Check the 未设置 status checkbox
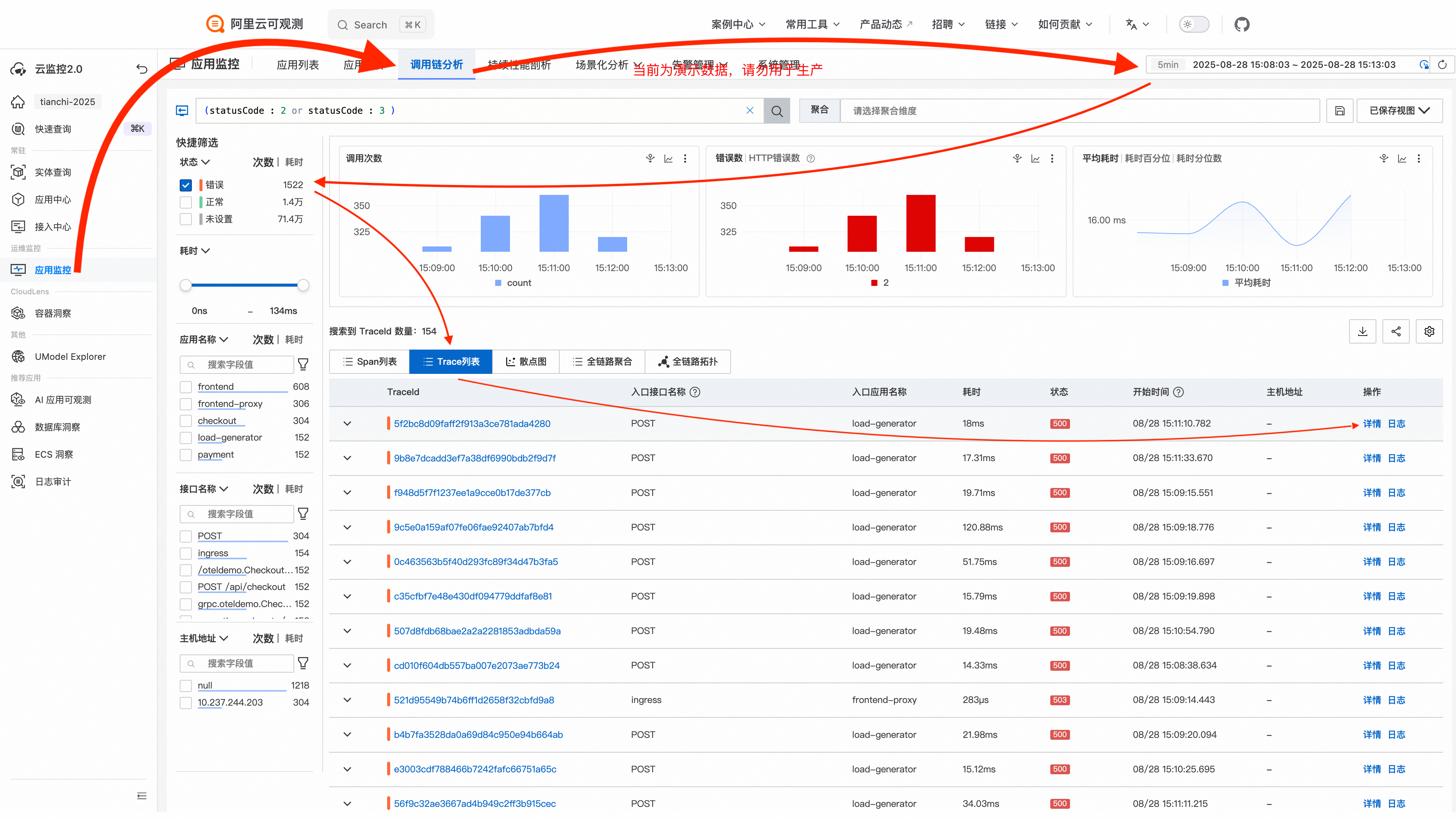 (x=185, y=219)
